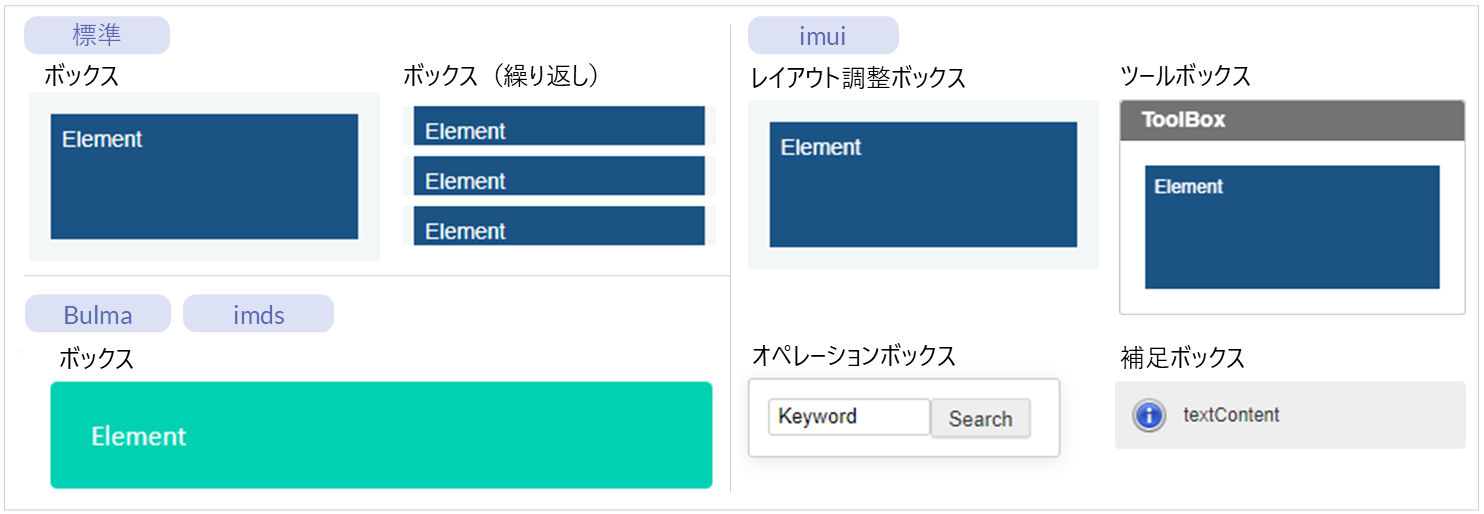Viewport: 1484px width, 514px height.
Task: Select the third repeated Element row
Action: [559, 226]
